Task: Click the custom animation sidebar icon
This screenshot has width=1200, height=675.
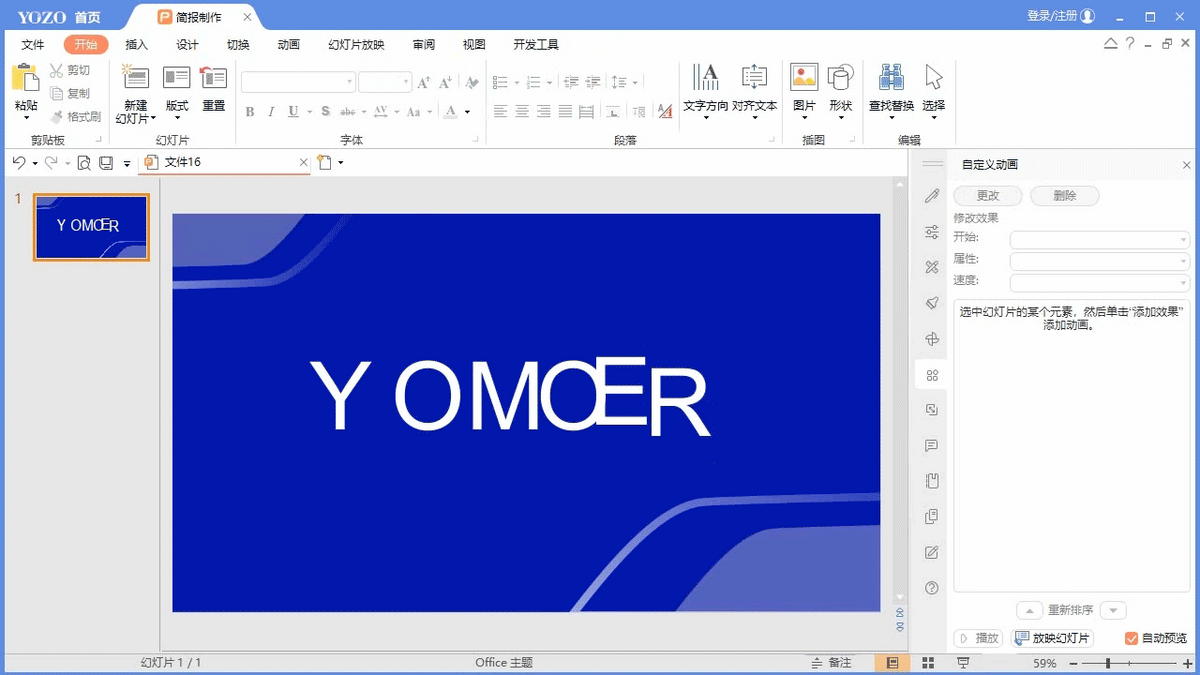Action: tap(932, 375)
